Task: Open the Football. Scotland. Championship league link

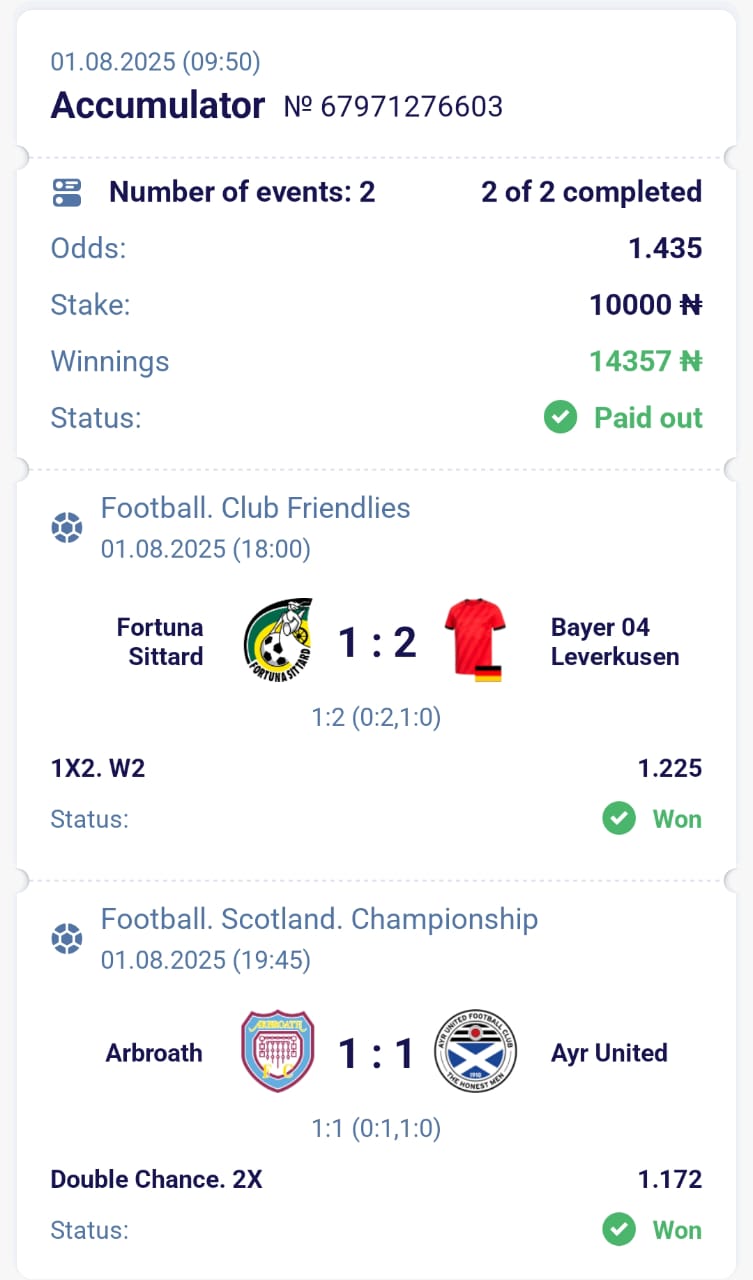Action: 319,919
